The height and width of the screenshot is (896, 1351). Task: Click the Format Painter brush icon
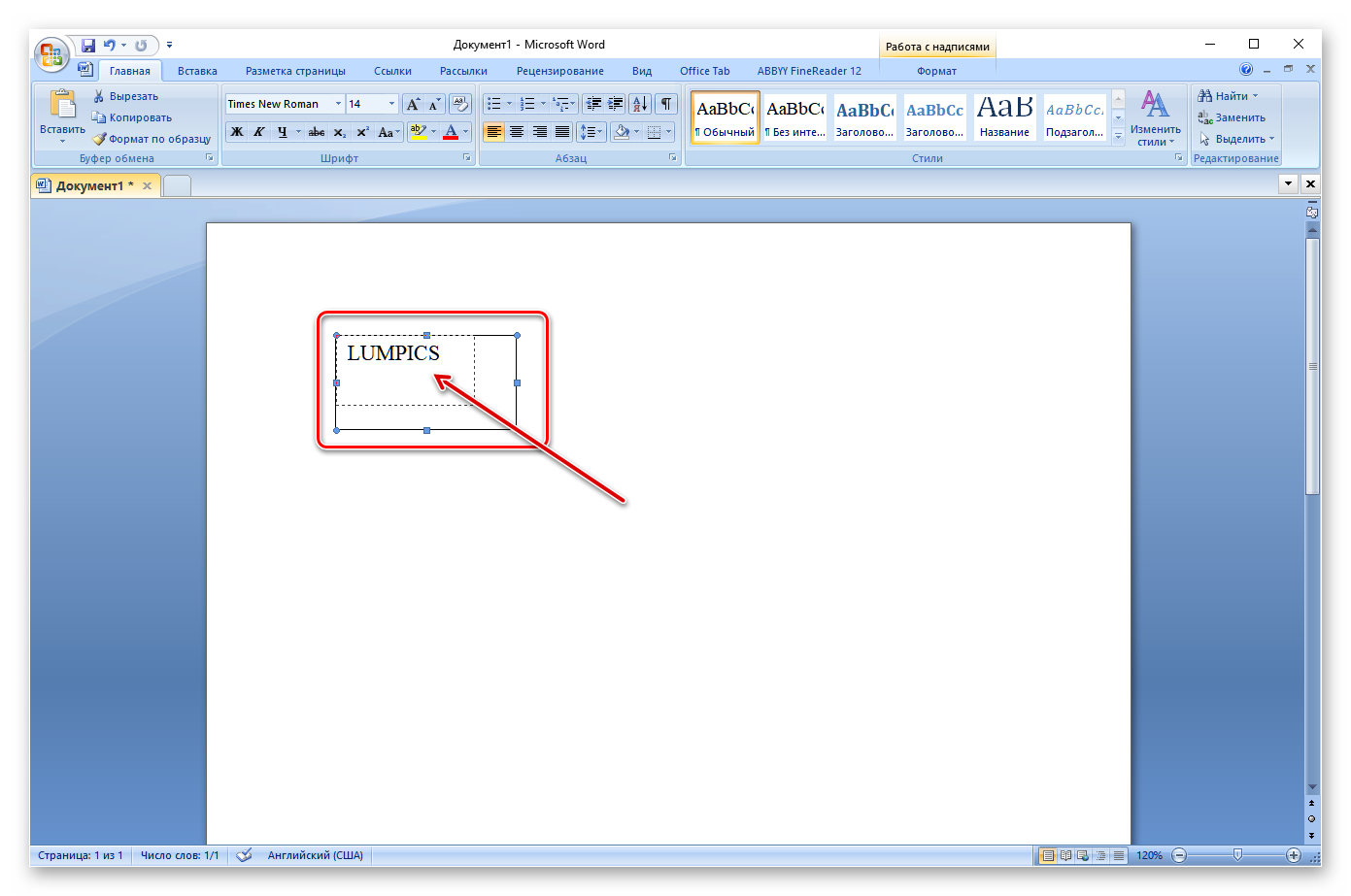99,139
